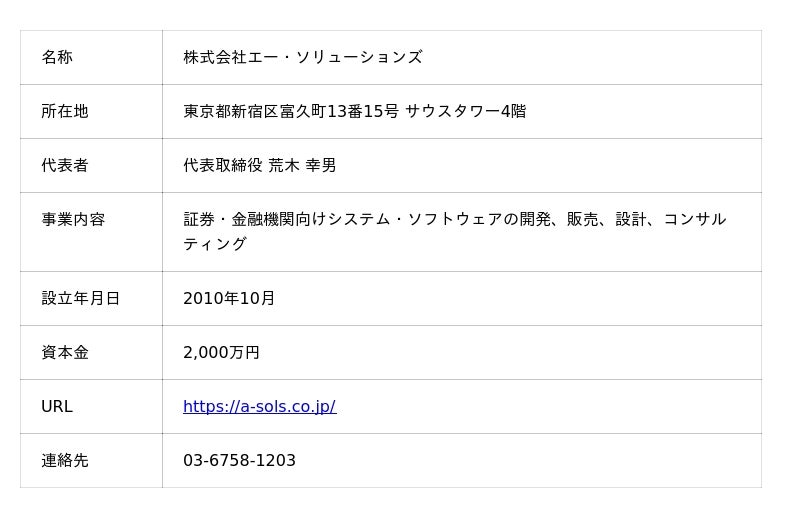Click the 名称 row label
The width and height of the screenshot is (800, 518).
tap(57, 58)
